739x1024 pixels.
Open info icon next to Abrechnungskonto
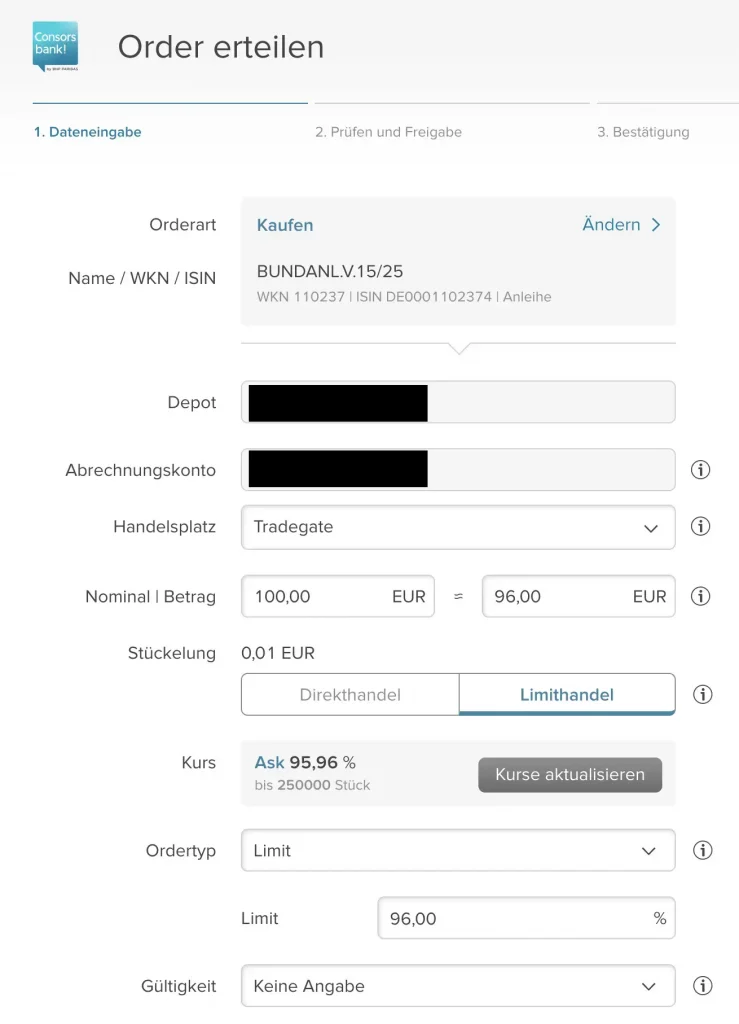click(700, 470)
